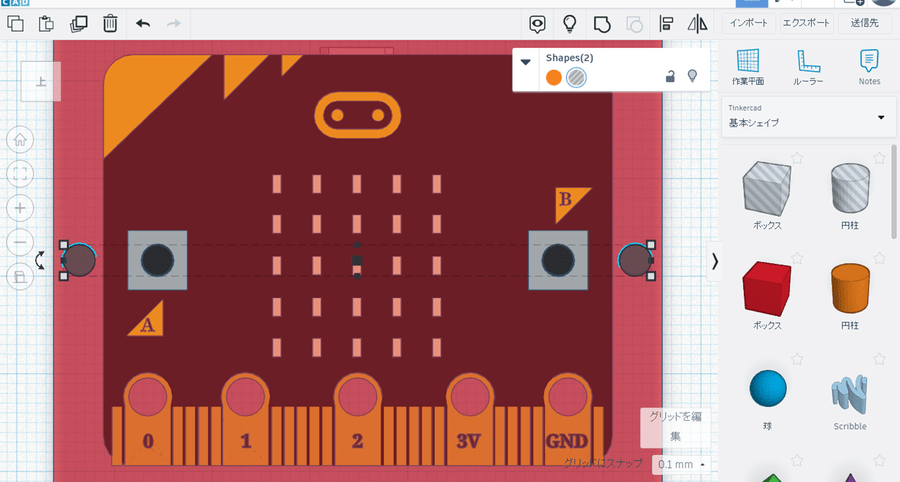Favorite Scribble with its star
The height and width of the screenshot is (482, 900).
(879, 359)
